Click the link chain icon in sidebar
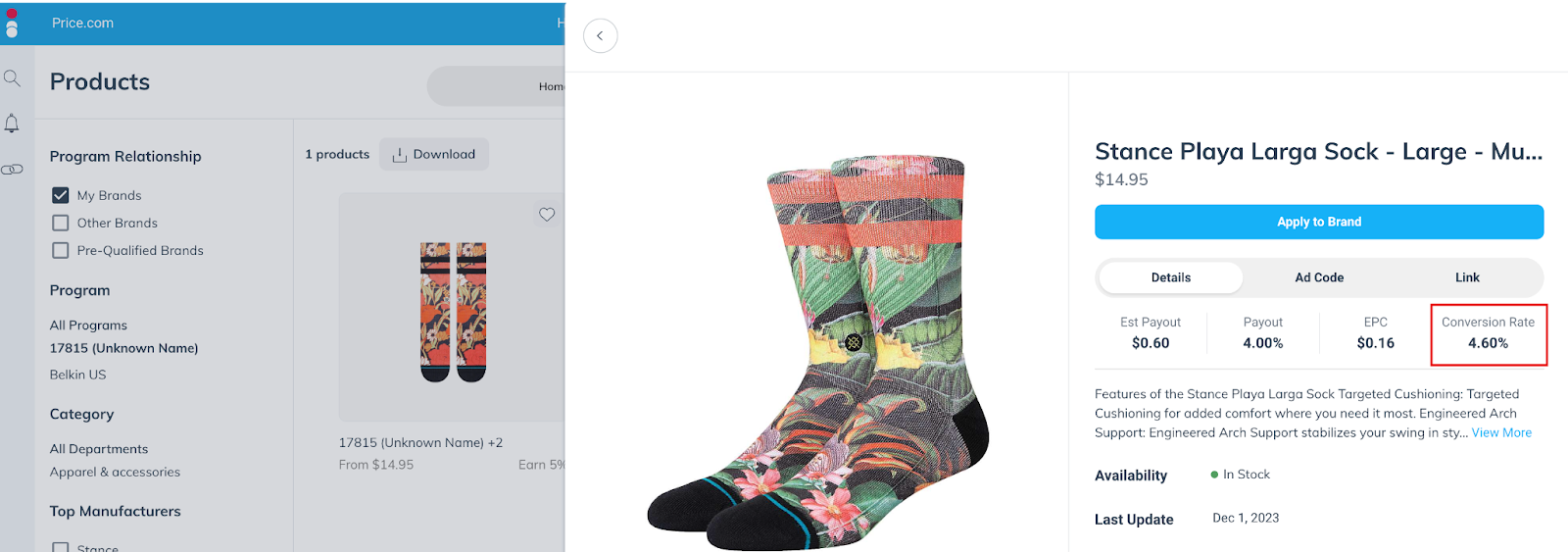This screenshot has width=1568, height=552. tap(12, 170)
